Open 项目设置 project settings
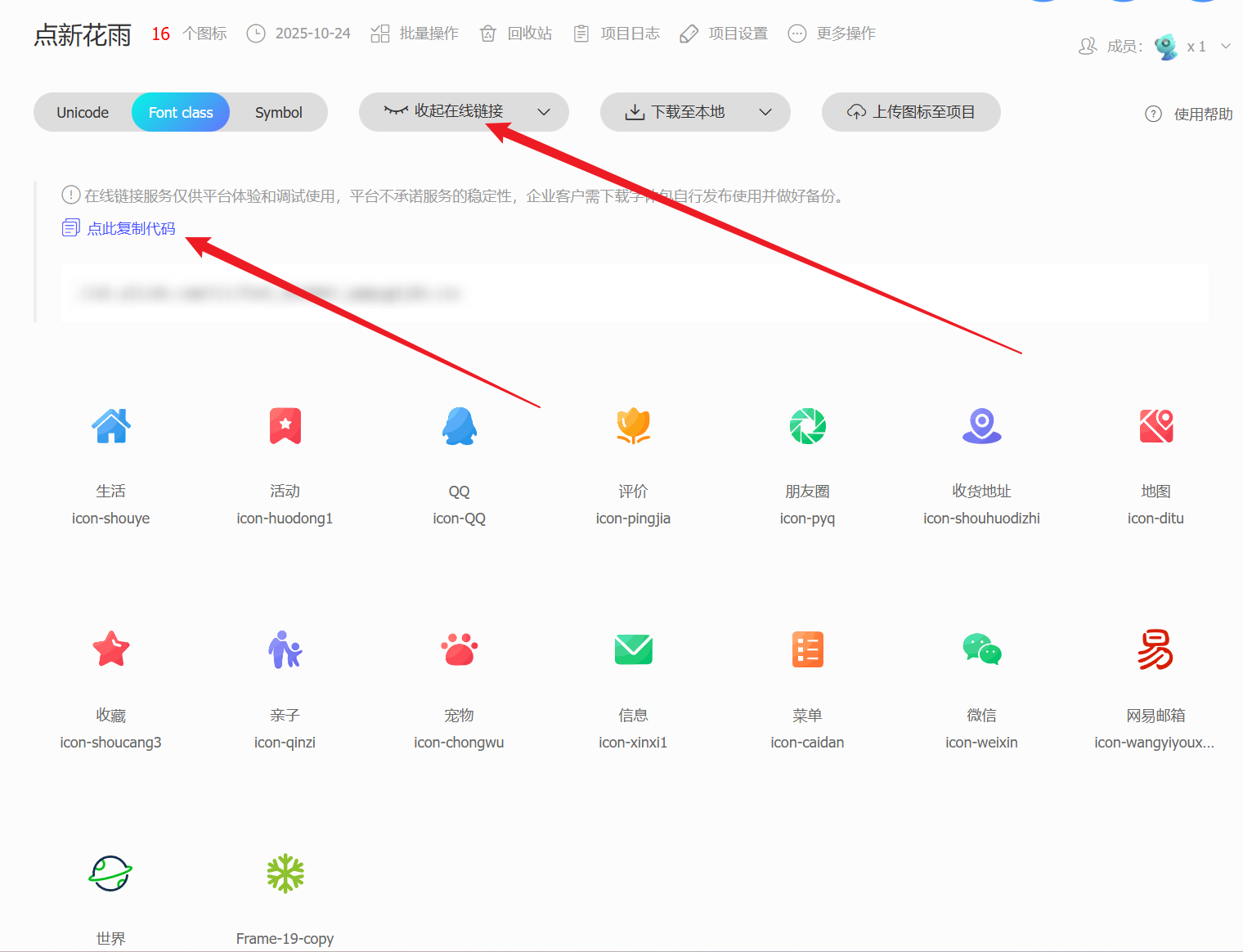The width and height of the screenshot is (1243, 952). pos(724,34)
